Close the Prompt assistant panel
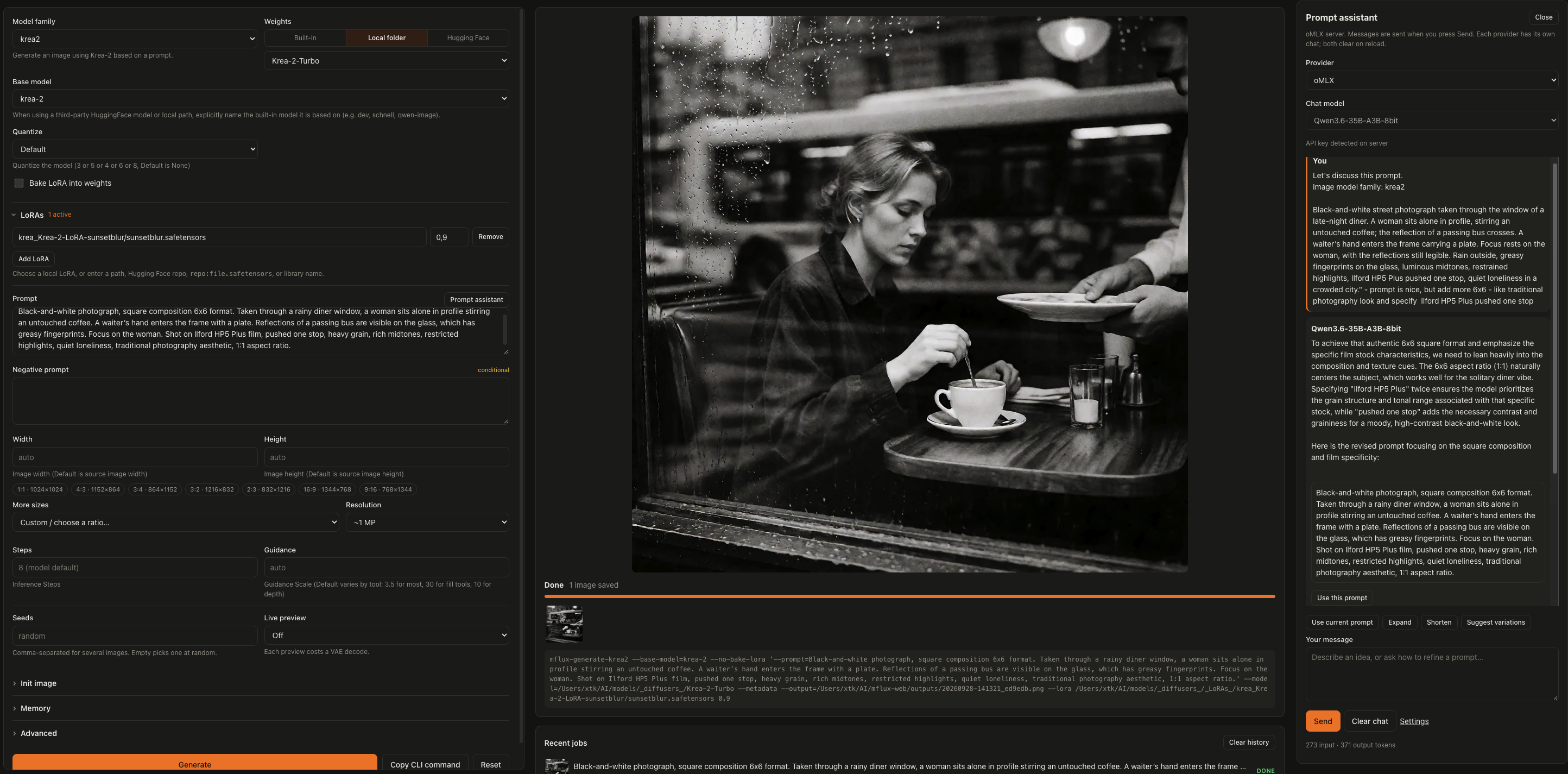This screenshot has width=1568, height=774. tap(1543, 17)
